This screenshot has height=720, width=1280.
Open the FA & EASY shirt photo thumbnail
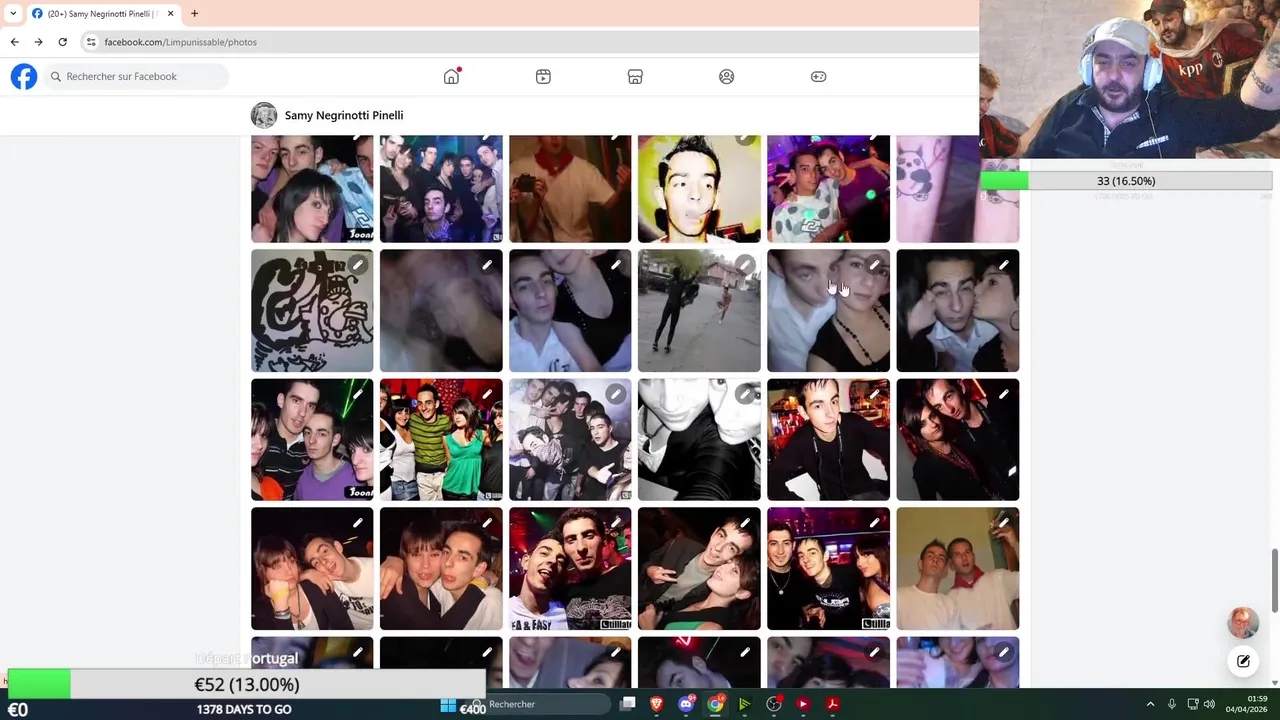(x=570, y=568)
